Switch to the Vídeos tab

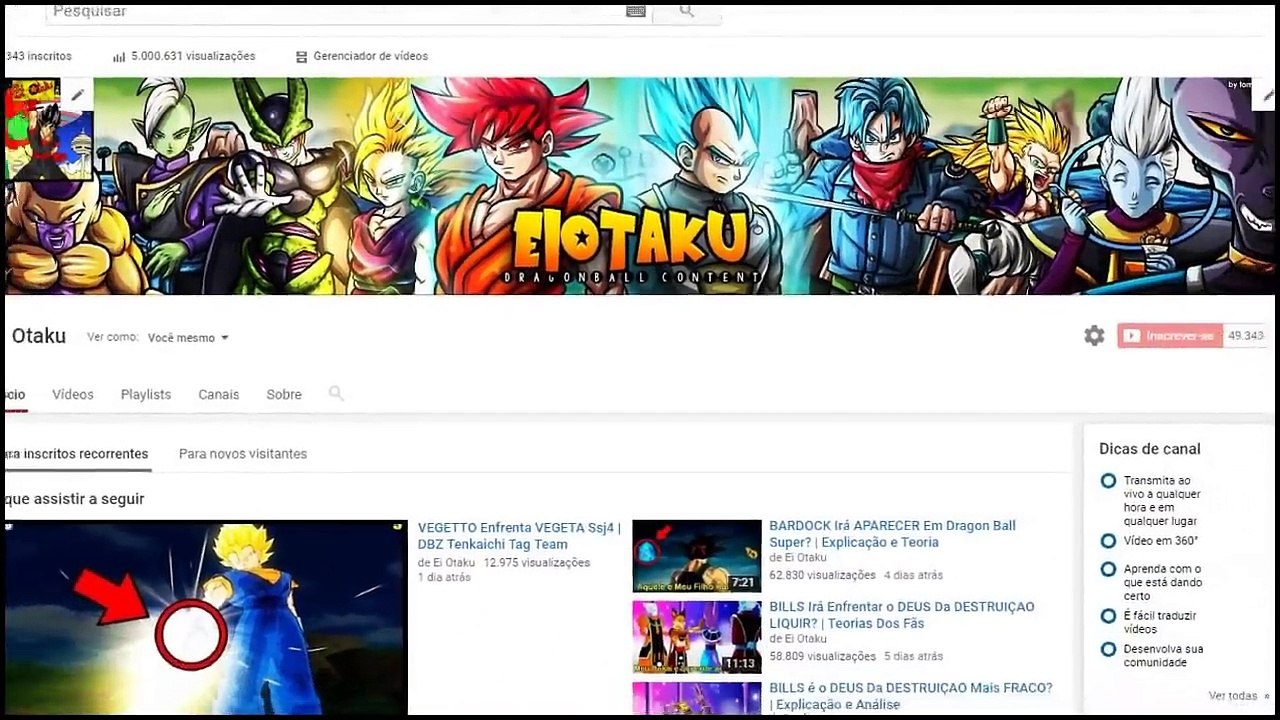(73, 394)
